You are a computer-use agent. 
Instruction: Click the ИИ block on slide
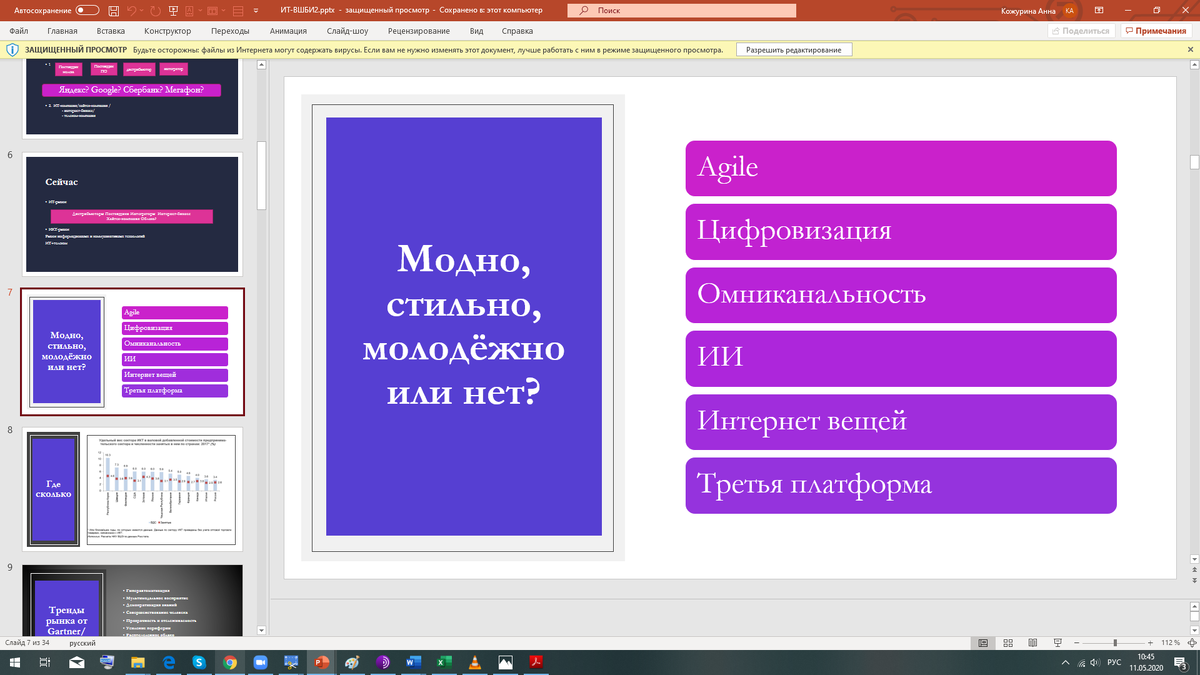(x=901, y=358)
